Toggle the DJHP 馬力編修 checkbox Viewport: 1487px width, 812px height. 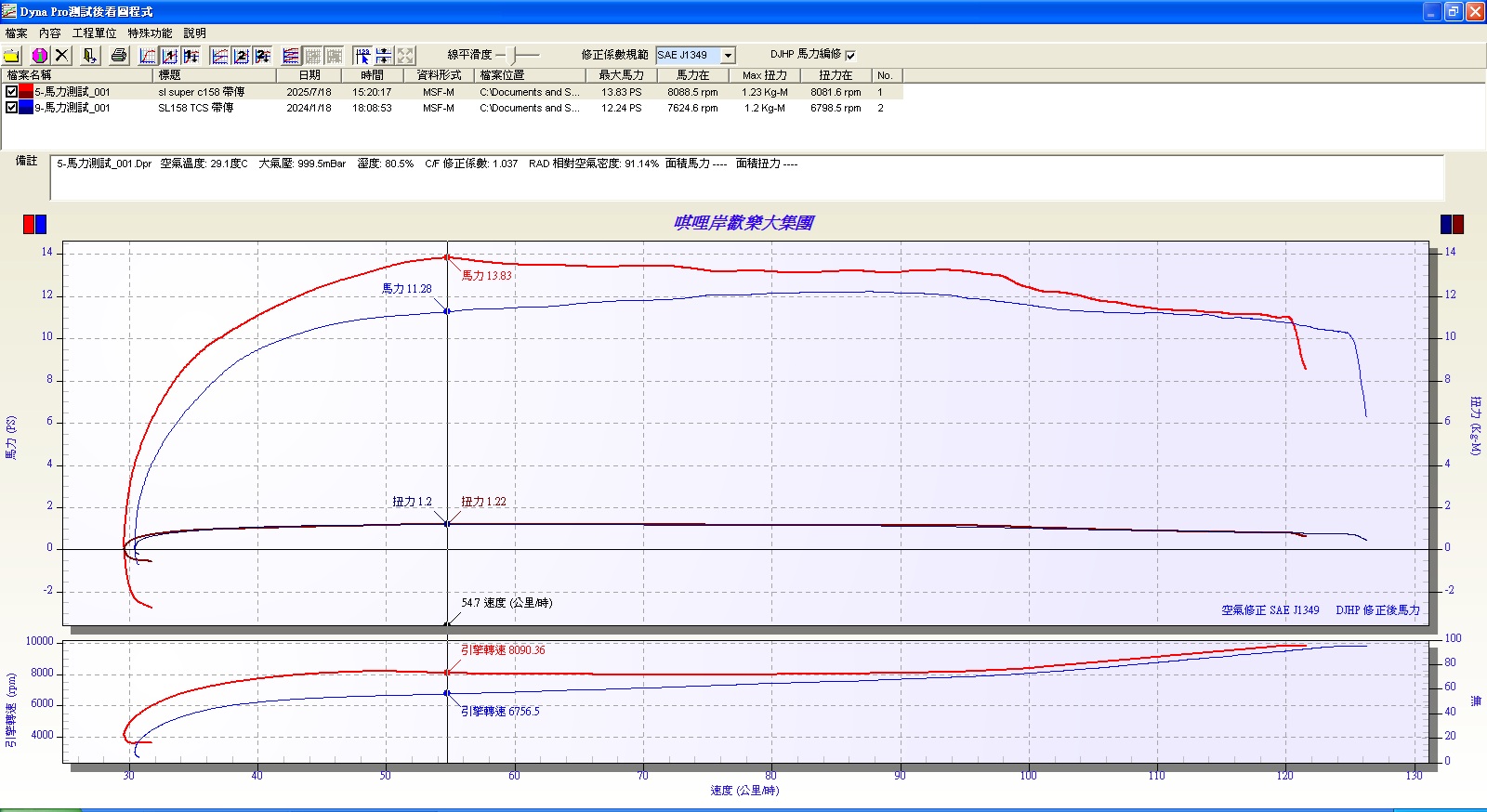pyautogui.click(x=850, y=56)
